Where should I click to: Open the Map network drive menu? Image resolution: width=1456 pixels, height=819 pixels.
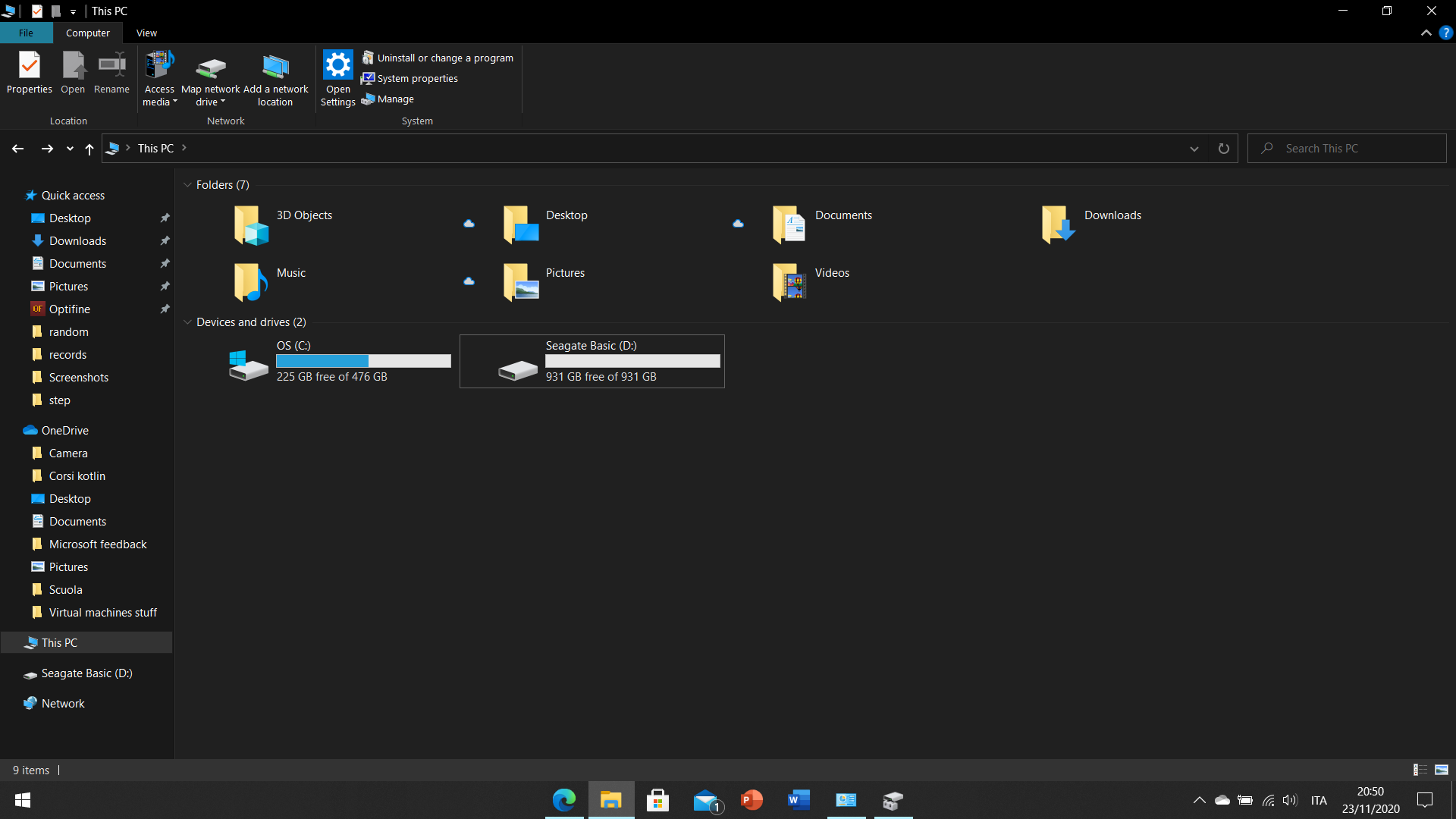(x=211, y=79)
